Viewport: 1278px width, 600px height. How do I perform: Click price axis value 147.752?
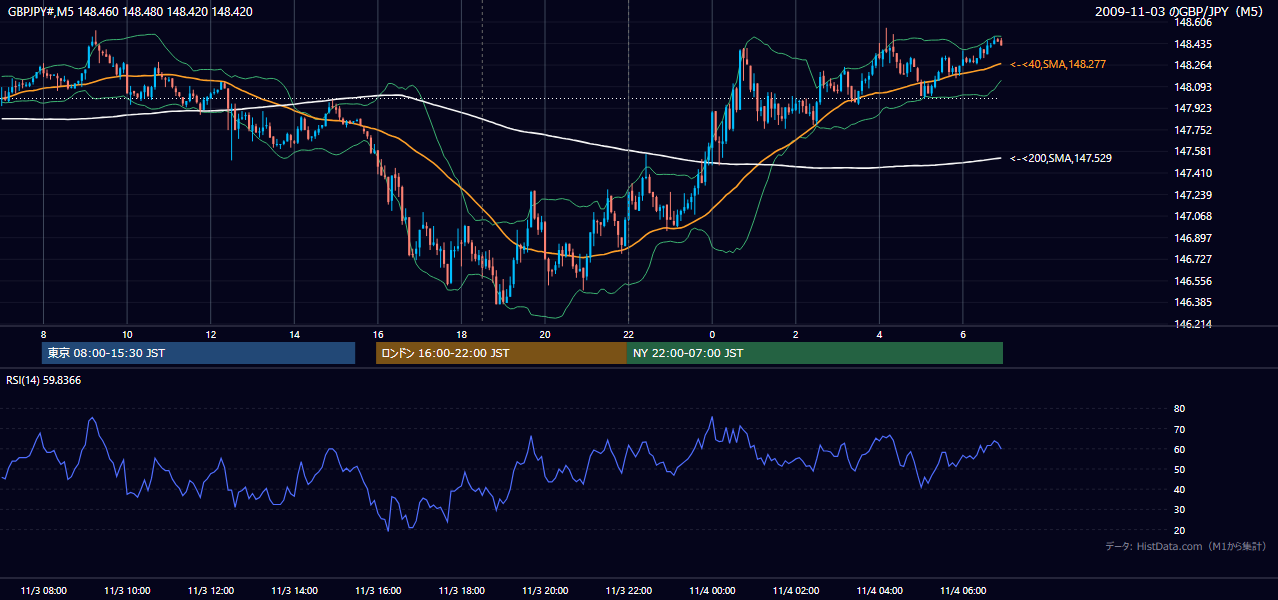point(1192,130)
